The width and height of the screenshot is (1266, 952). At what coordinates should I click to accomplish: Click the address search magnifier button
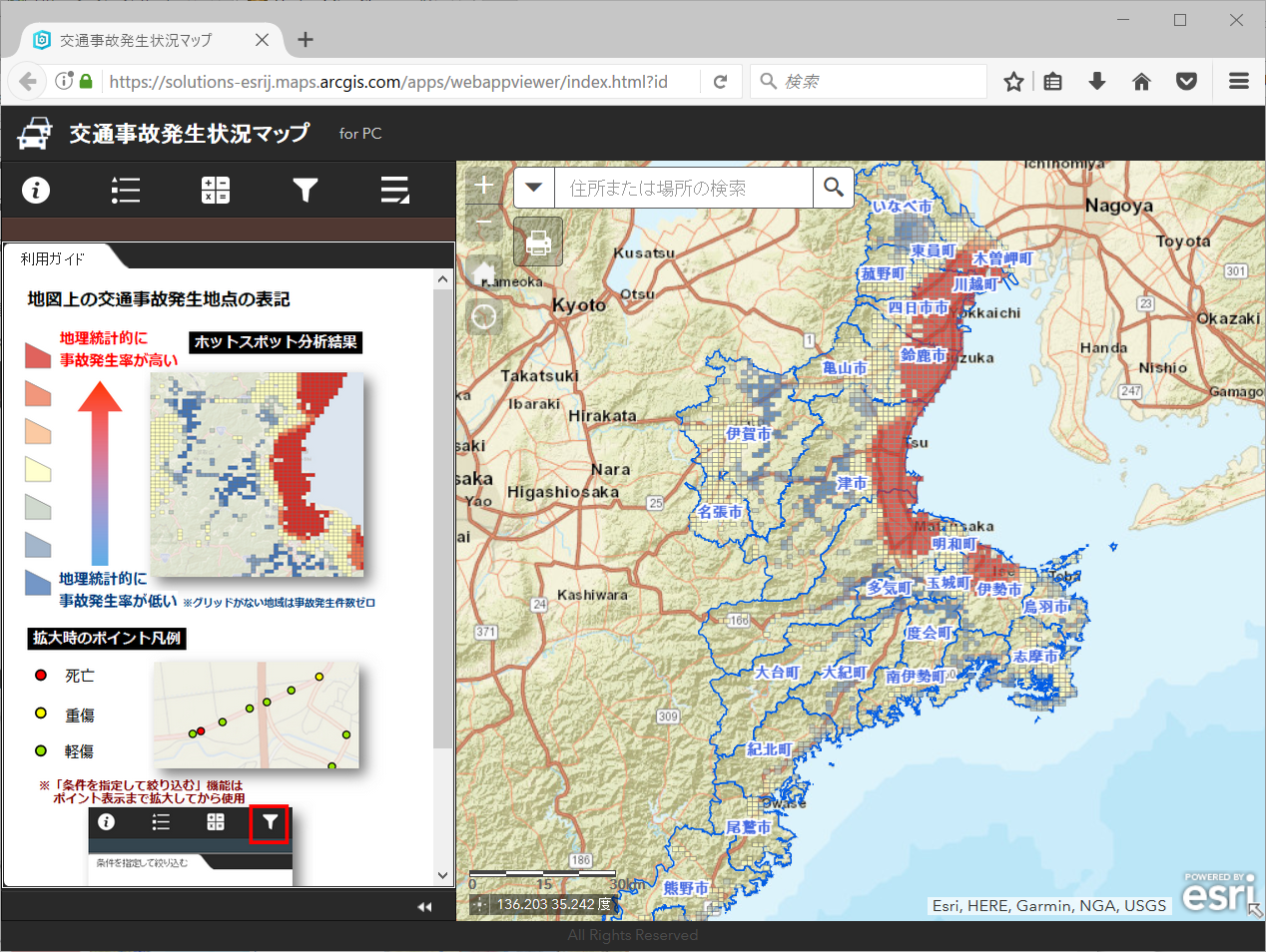tap(834, 188)
